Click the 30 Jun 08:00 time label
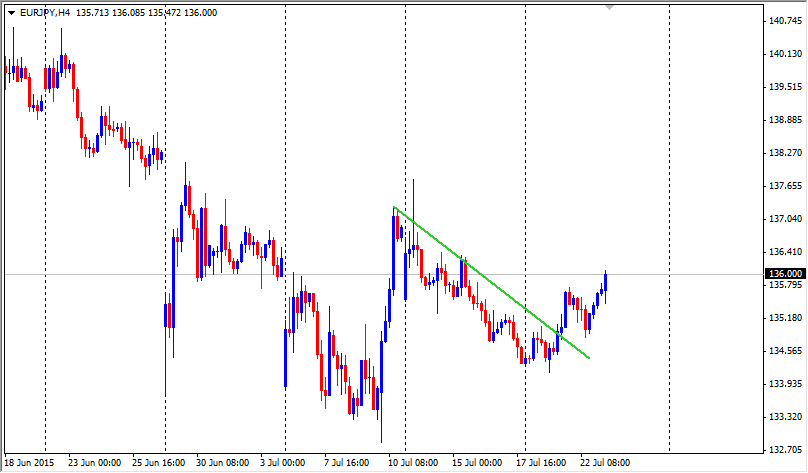This screenshot has height=473, width=808. (x=223, y=463)
